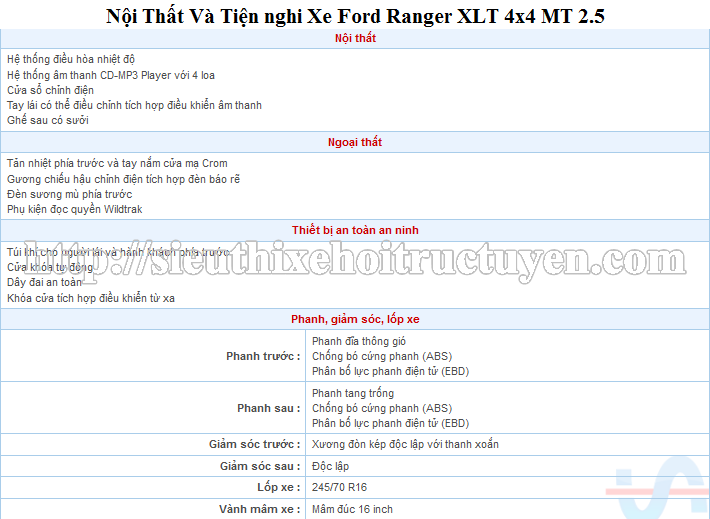Select the red 'Nội thất' section header
Image resolution: width=710 pixels, height=519 pixels.
355,38
